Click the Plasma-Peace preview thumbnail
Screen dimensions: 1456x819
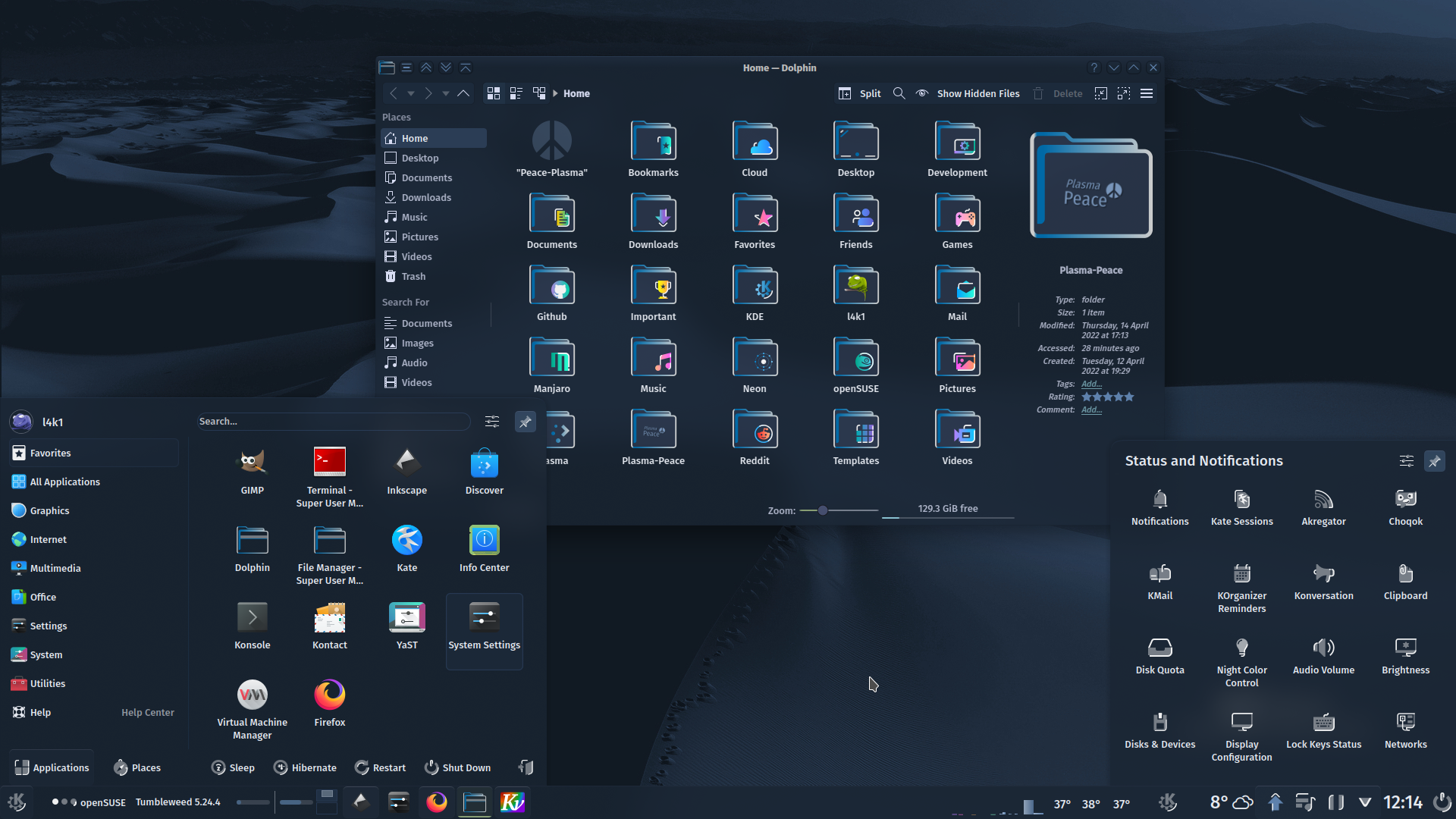click(1090, 185)
